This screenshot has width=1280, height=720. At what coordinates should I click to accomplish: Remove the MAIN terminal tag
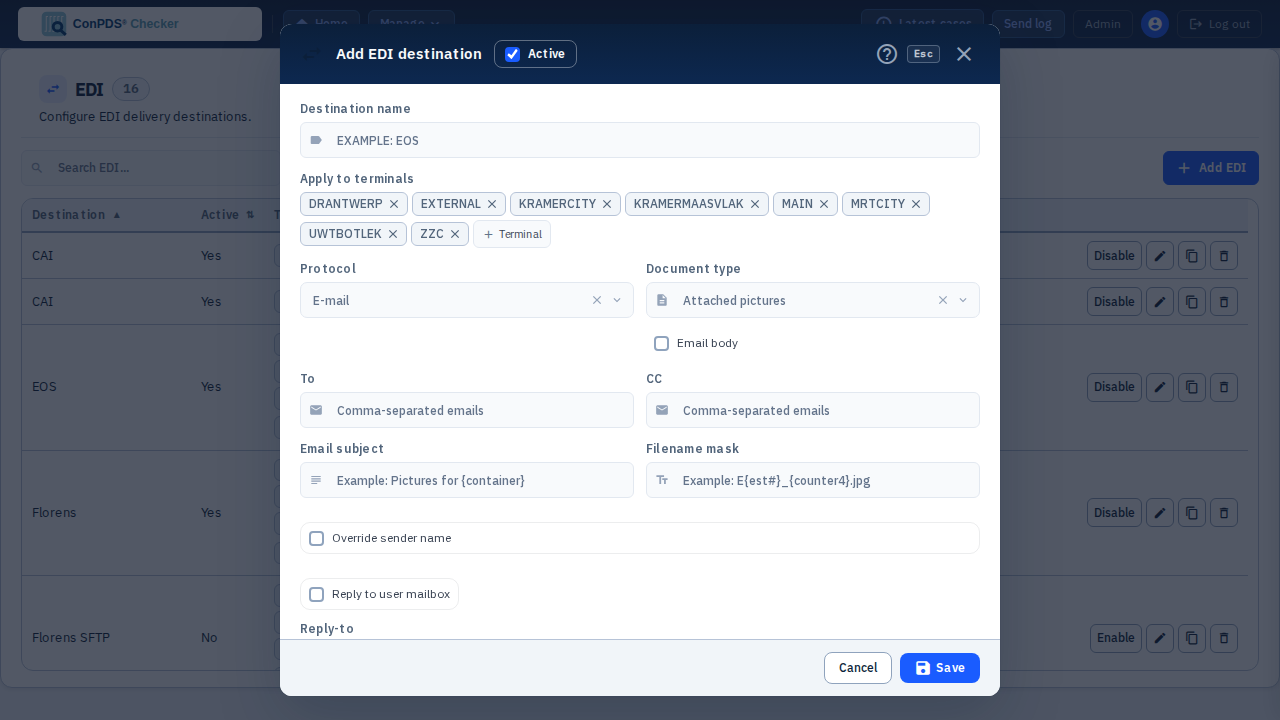(x=824, y=204)
